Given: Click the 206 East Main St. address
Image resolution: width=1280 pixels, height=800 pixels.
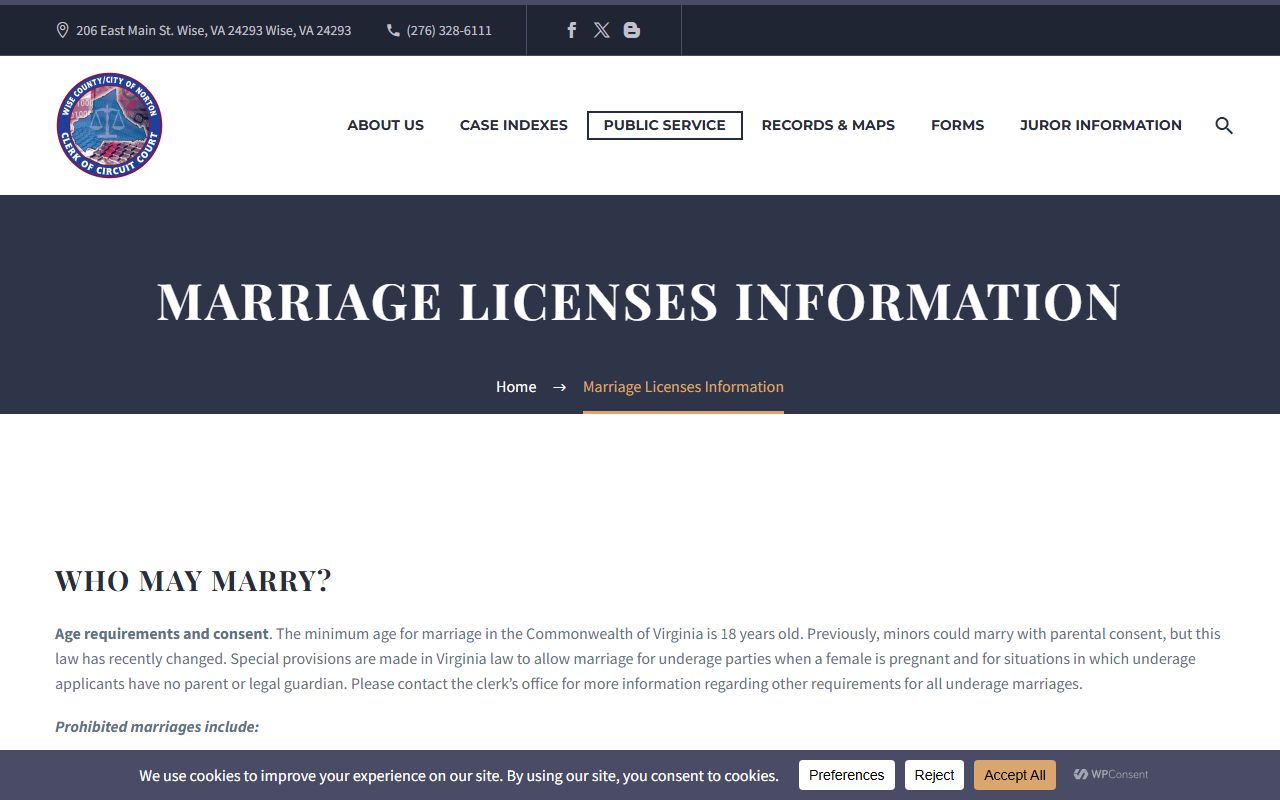Looking at the screenshot, I should tap(213, 30).
